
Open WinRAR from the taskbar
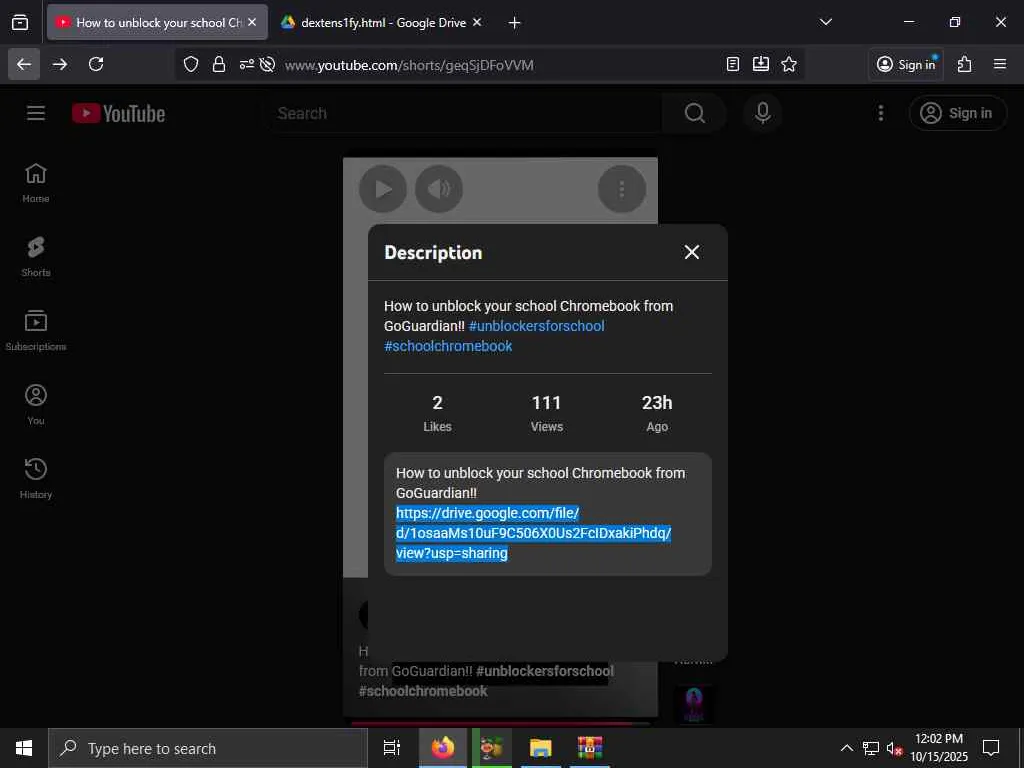point(589,748)
